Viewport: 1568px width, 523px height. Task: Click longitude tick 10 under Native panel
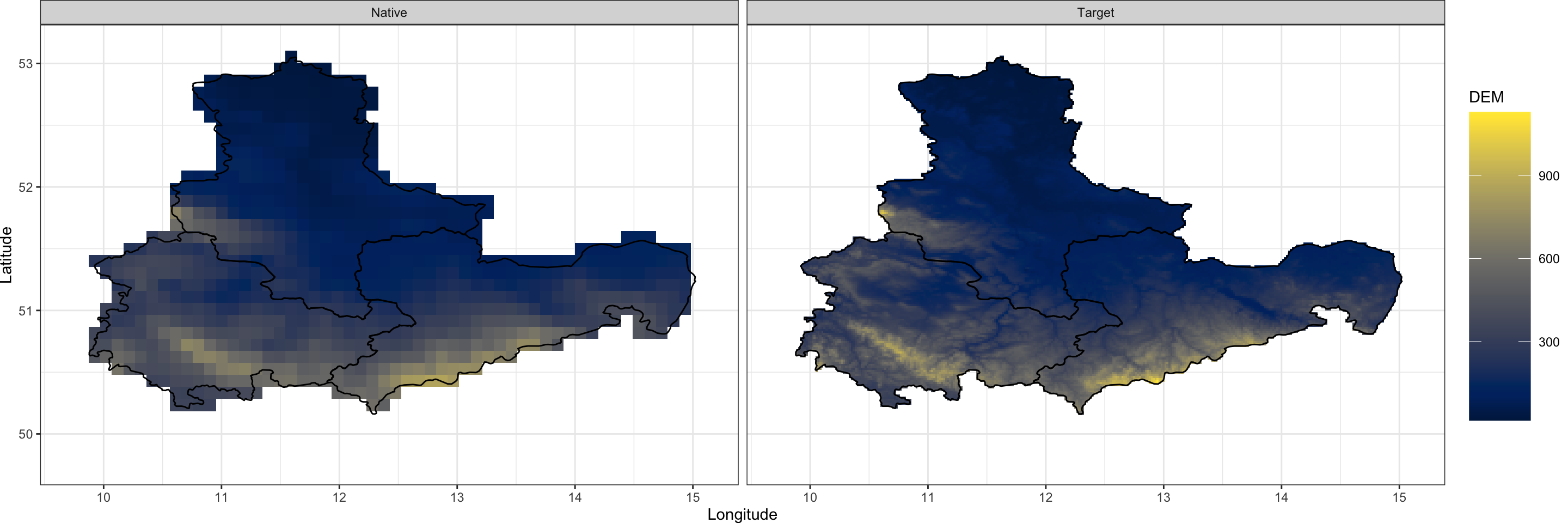(x=103, y=497)
